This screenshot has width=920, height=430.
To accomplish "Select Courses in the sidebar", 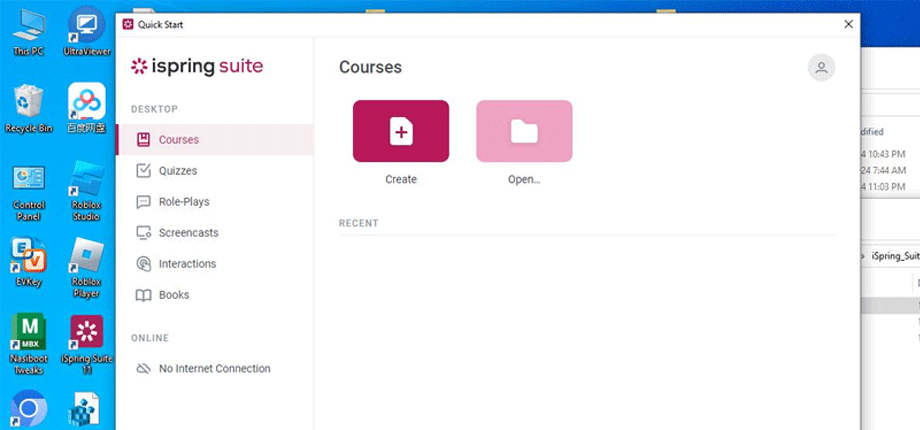I will 215,140.
